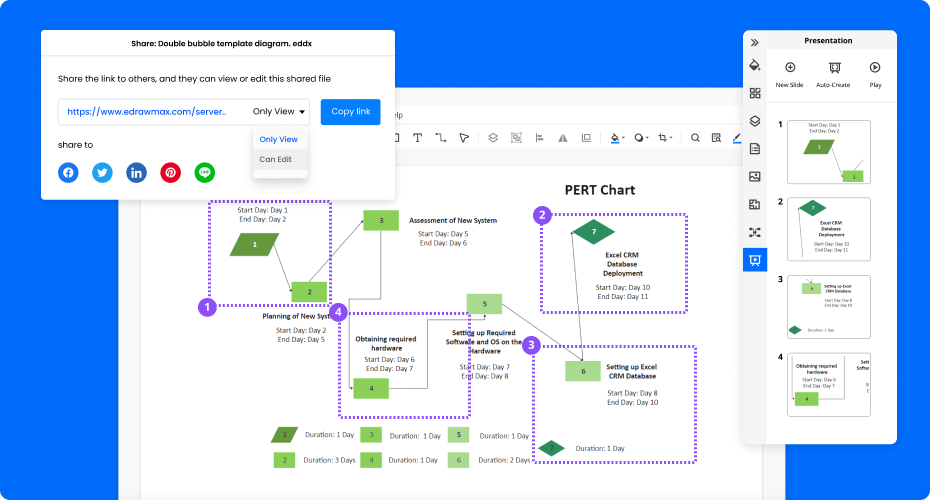Click the Copy link button

pyautogui.click(x=350, y=112)
